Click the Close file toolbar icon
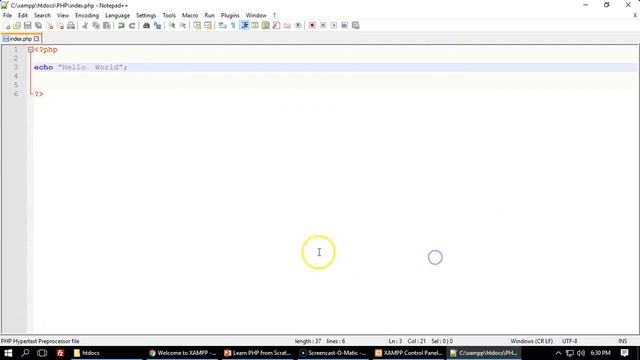640x360 pixels. [x=49, y=25]
